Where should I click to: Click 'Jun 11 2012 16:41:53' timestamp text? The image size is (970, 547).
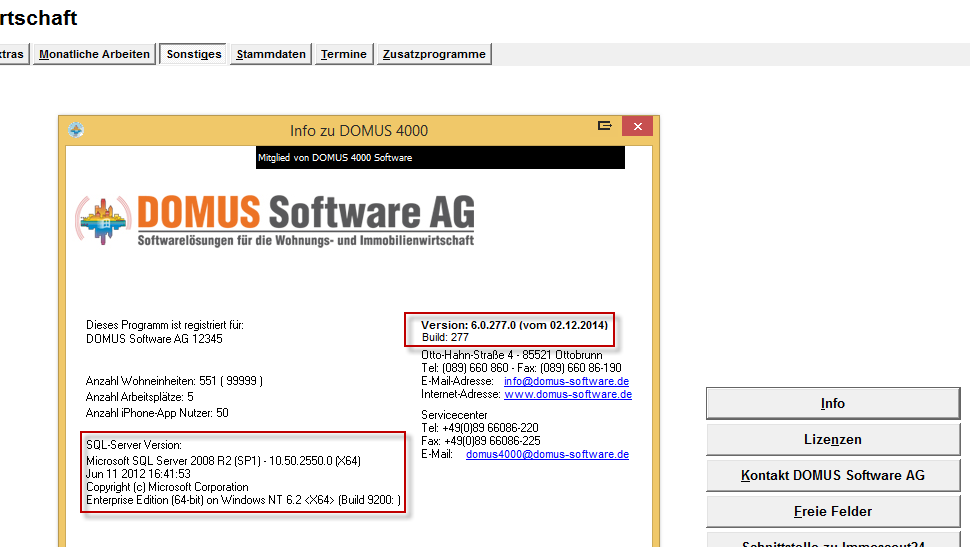click(x=138, y=474)
